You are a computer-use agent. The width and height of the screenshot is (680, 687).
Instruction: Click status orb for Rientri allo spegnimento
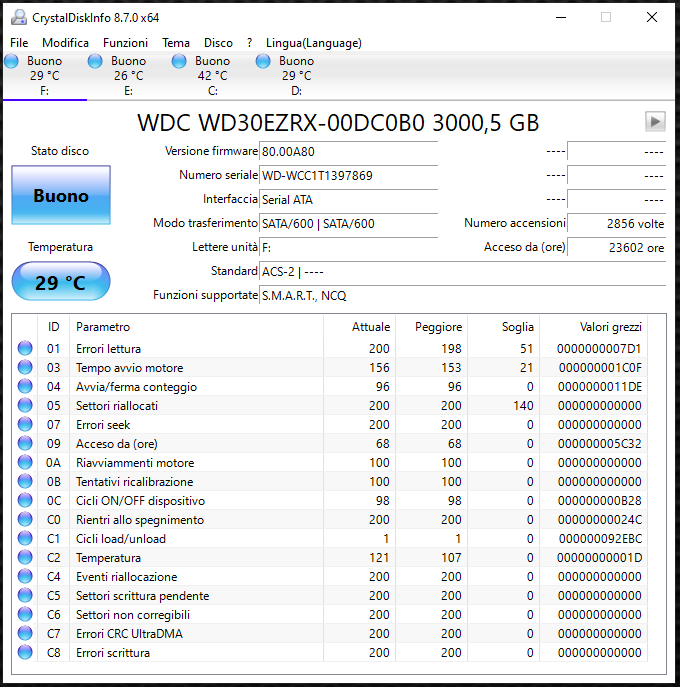(x=25, y=519)
